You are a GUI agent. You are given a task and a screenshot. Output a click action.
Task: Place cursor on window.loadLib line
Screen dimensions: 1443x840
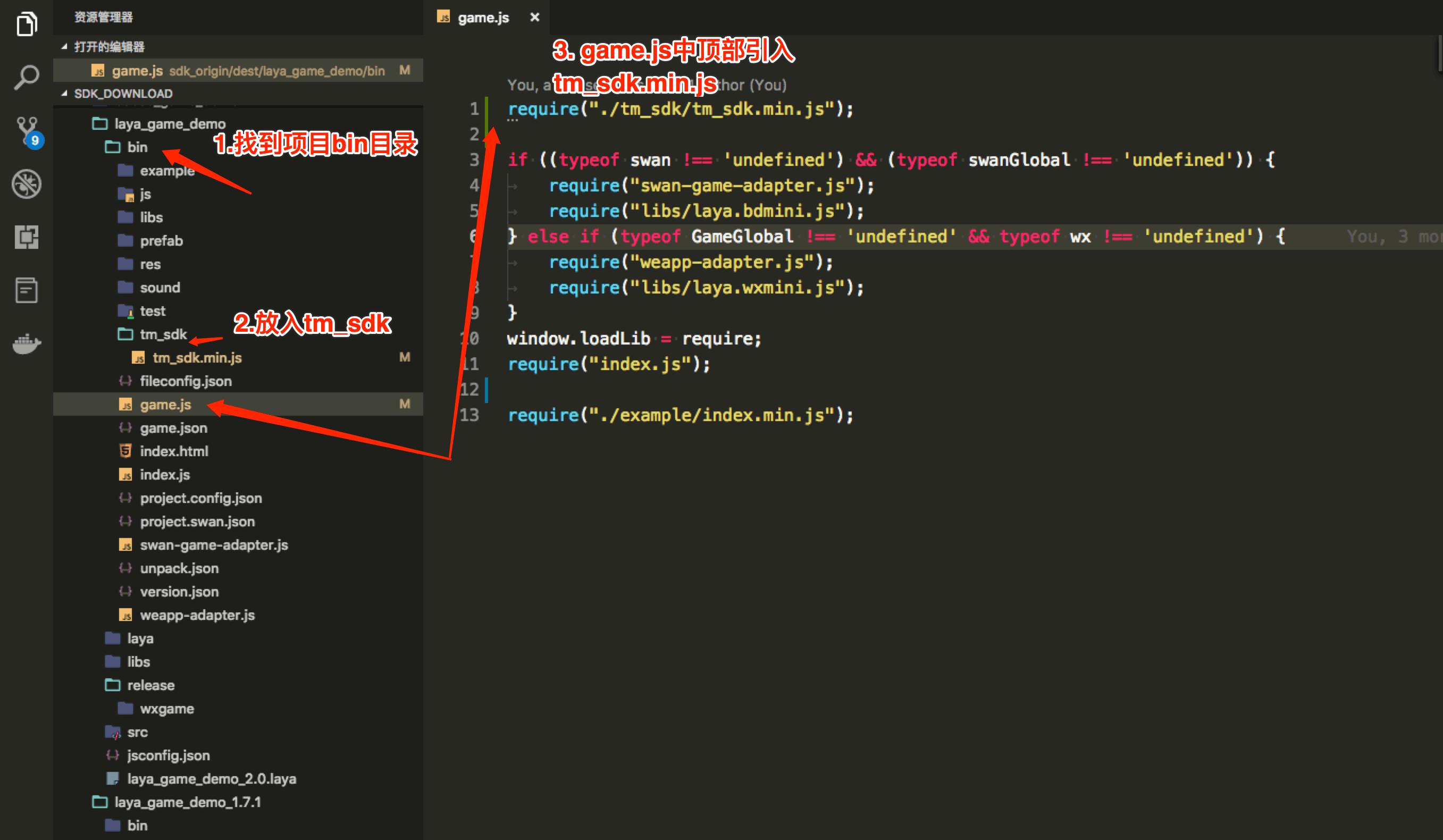634,339
